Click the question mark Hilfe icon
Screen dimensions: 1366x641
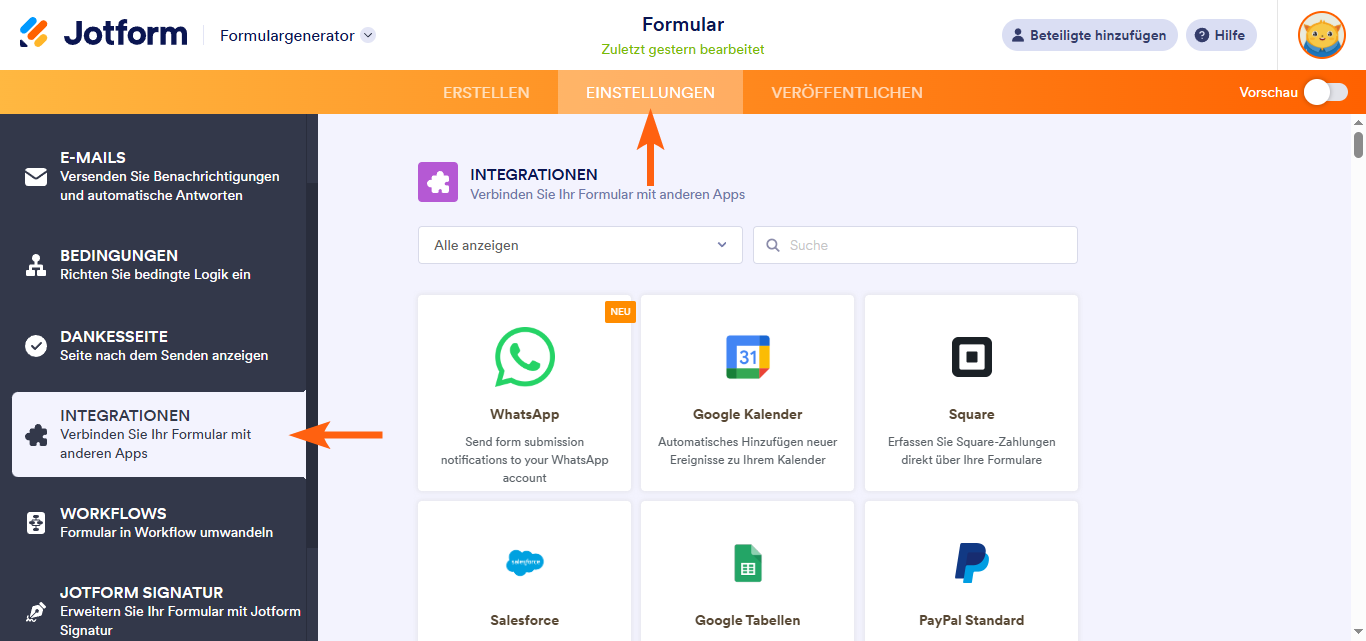pos(1202,35)
